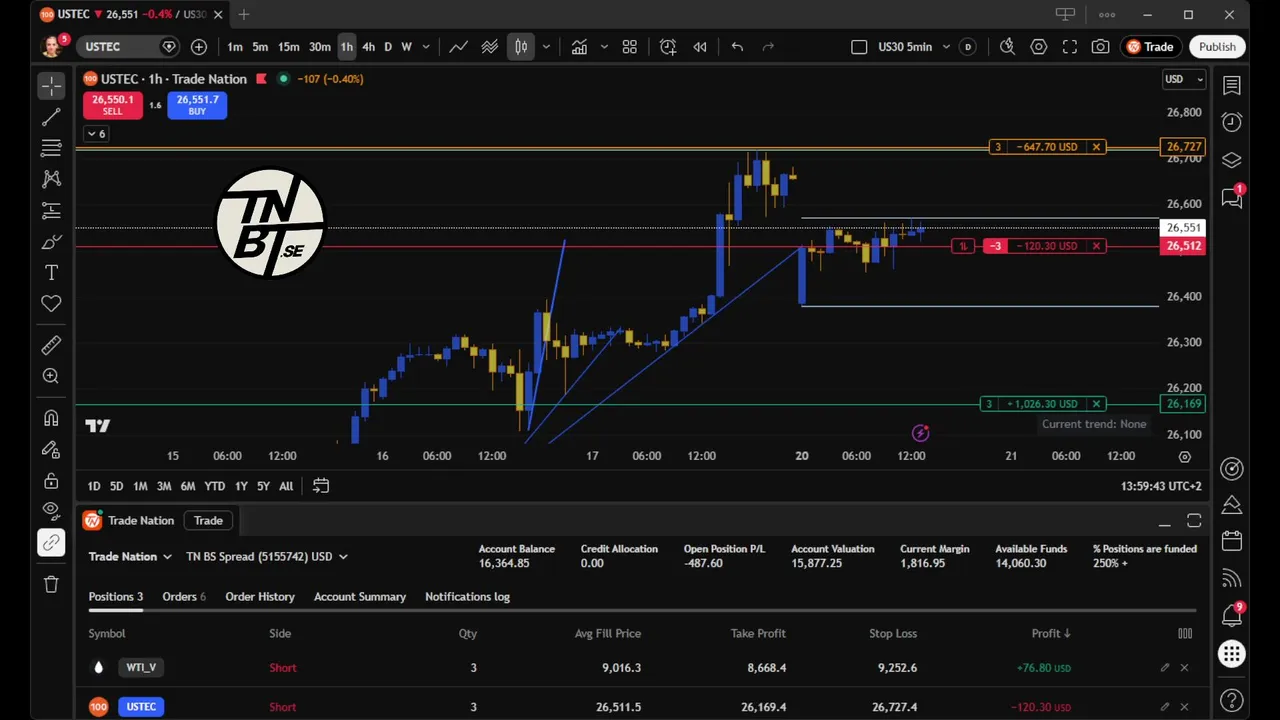Expand chart style dropdown arrow
Image resolution: width=1280 pixels, height=720 pixels.
[x=546, y=47]
